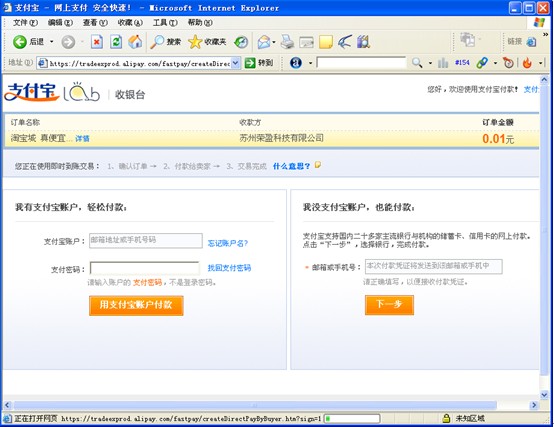Open the 帮助 menu

[x=200, y=23]
